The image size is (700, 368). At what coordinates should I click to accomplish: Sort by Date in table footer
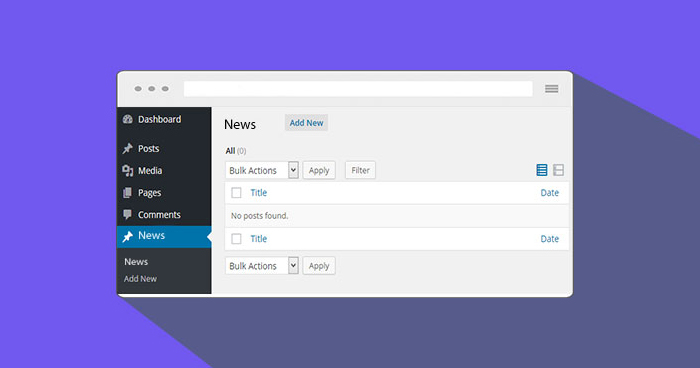pos(550,238)
